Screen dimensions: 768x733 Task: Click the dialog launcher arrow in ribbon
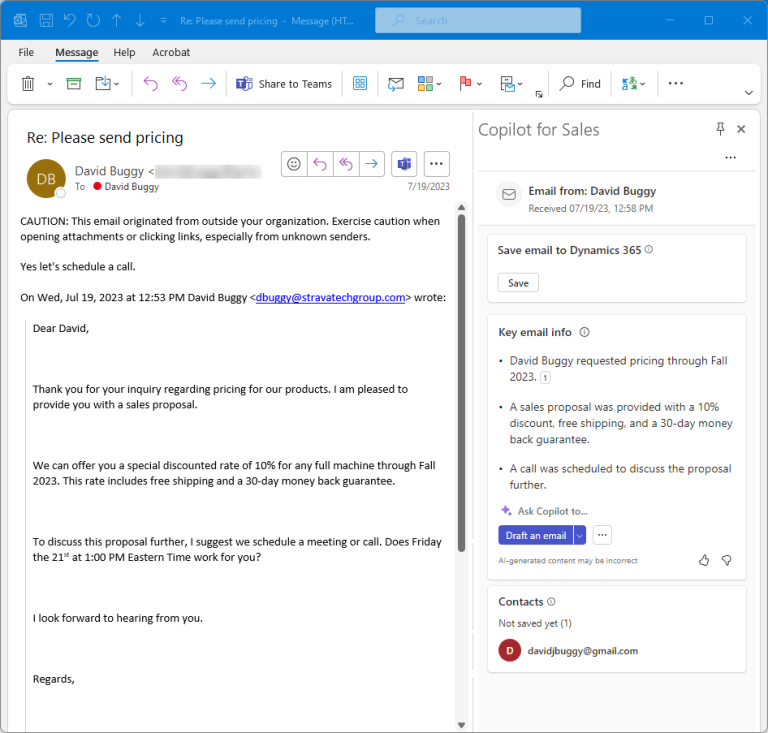click(539, 94)
